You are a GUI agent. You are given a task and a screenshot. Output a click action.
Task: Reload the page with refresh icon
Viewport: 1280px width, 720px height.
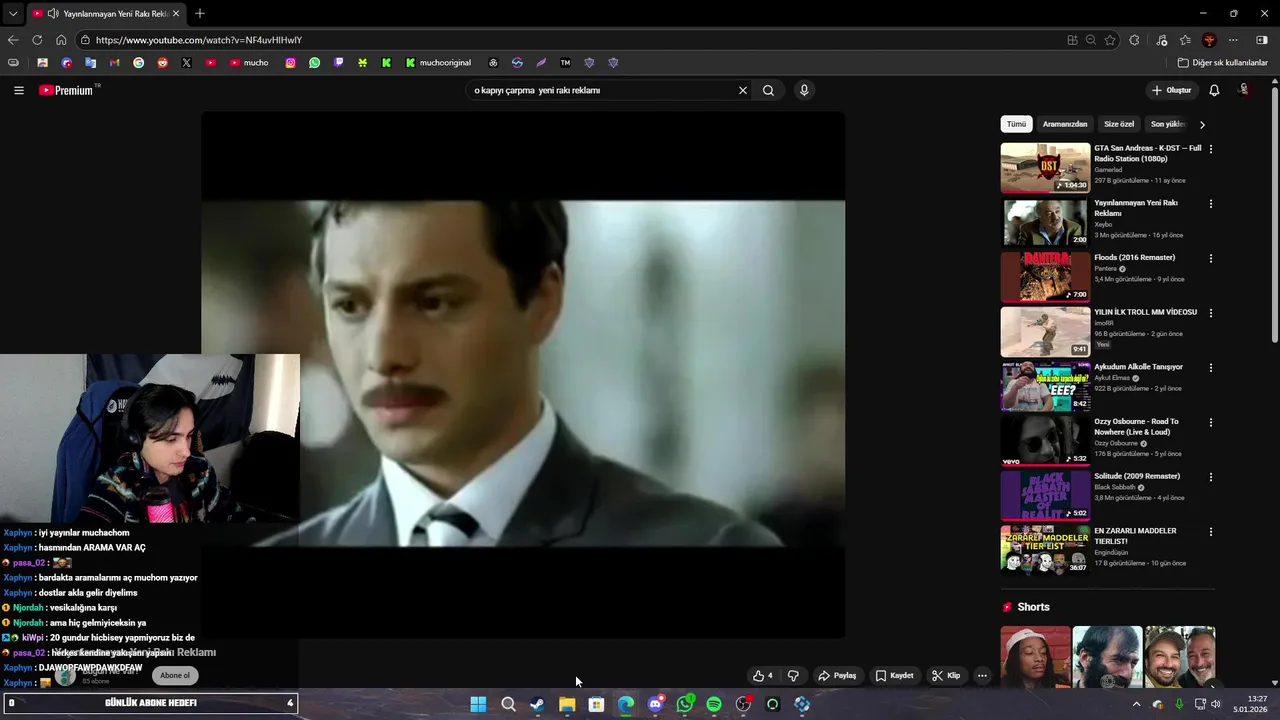37,40
